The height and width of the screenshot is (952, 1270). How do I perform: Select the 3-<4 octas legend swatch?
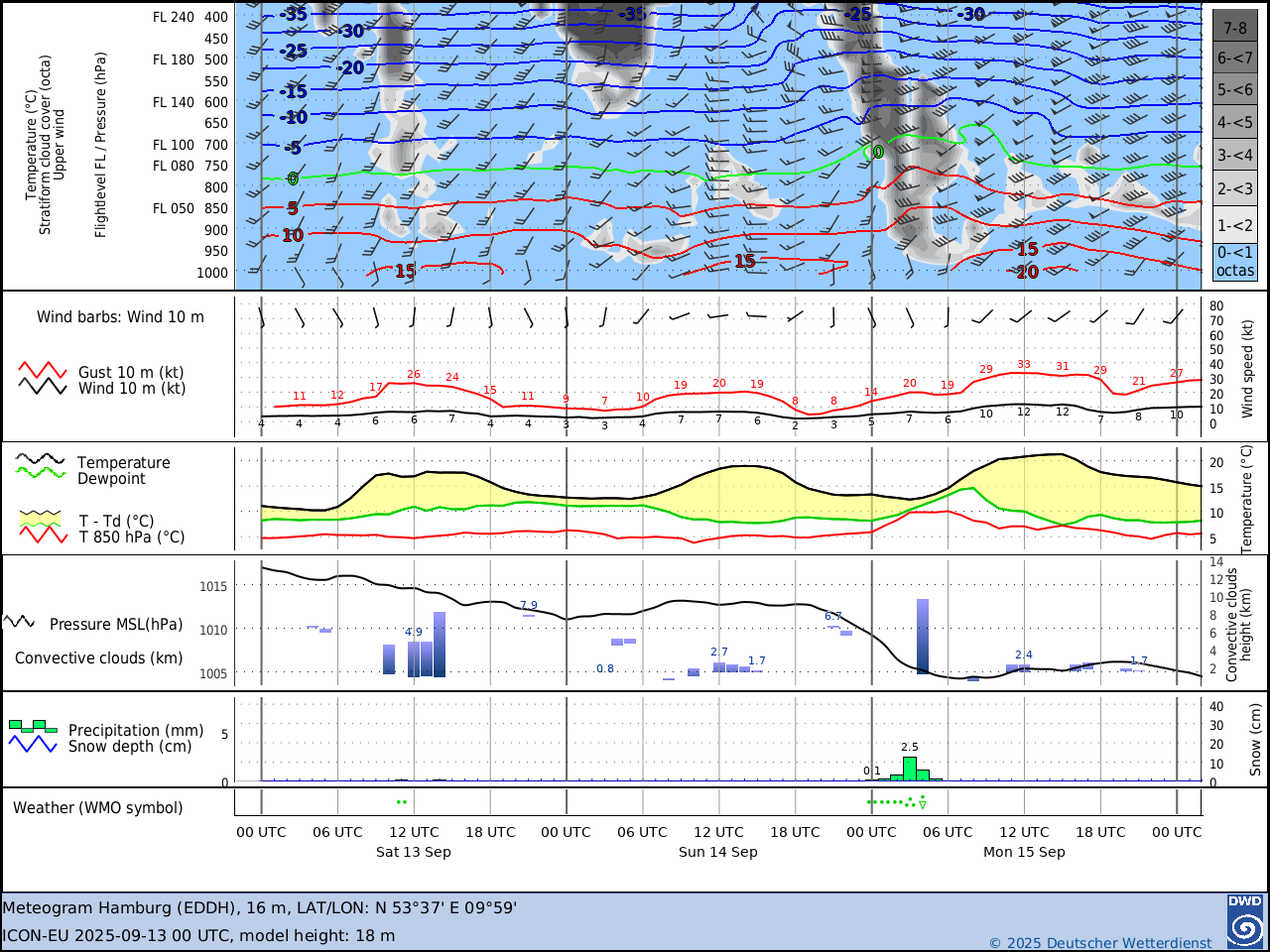click(x=1235, y=156)
